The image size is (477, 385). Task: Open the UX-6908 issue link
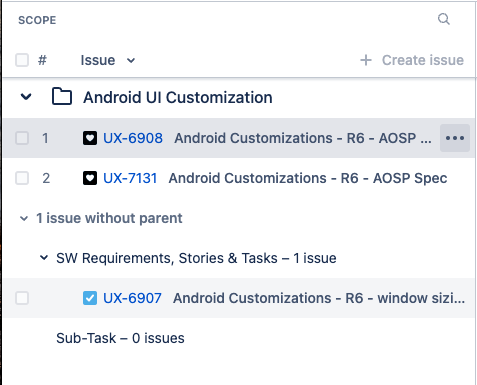[x=133, y=138]
